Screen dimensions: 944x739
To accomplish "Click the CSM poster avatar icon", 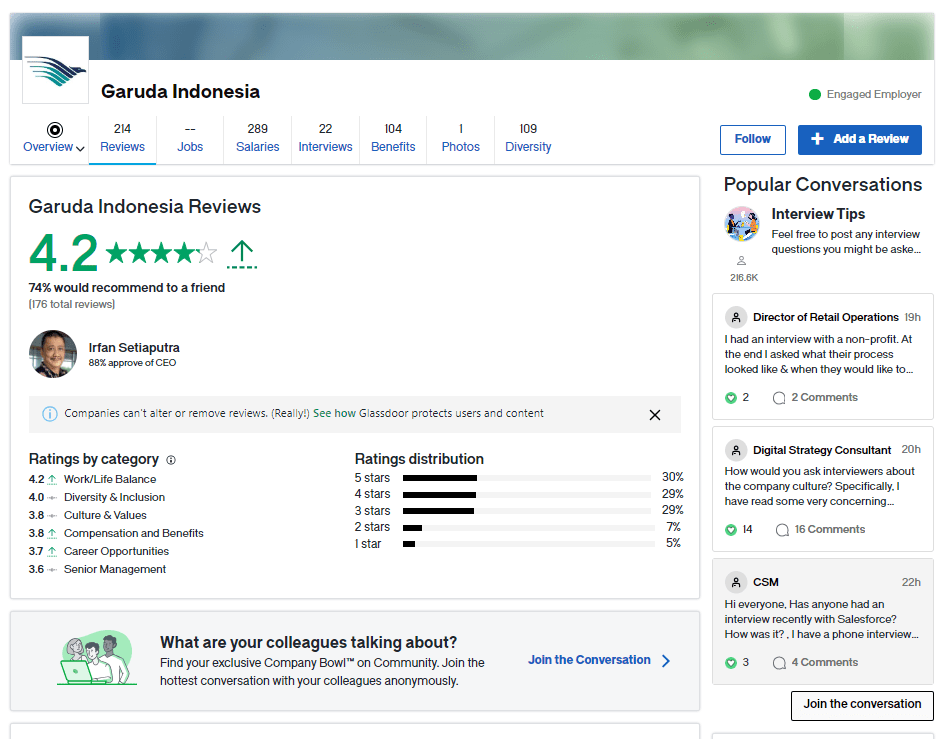I will pos(736,582).
